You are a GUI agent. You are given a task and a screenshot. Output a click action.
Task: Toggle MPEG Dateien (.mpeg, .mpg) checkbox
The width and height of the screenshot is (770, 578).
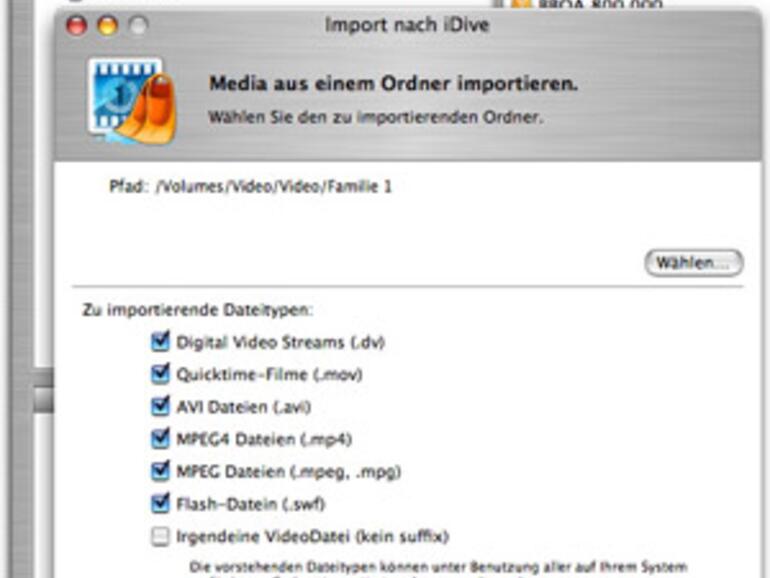click(160, 471)
